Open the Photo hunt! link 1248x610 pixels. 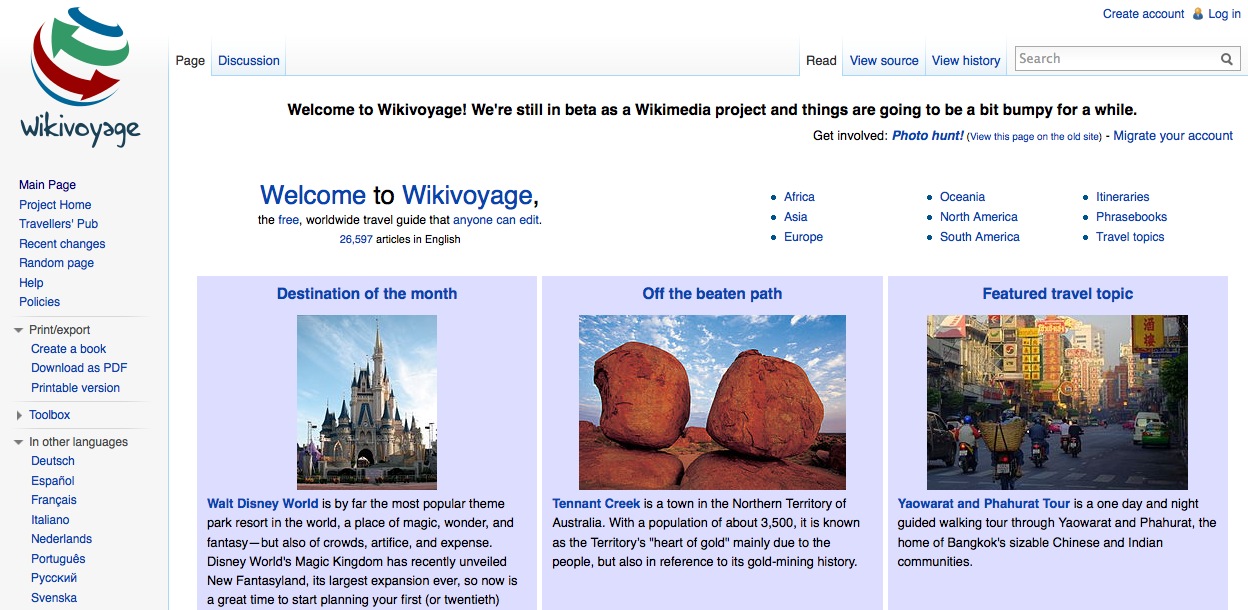click(x=927, y=136)
